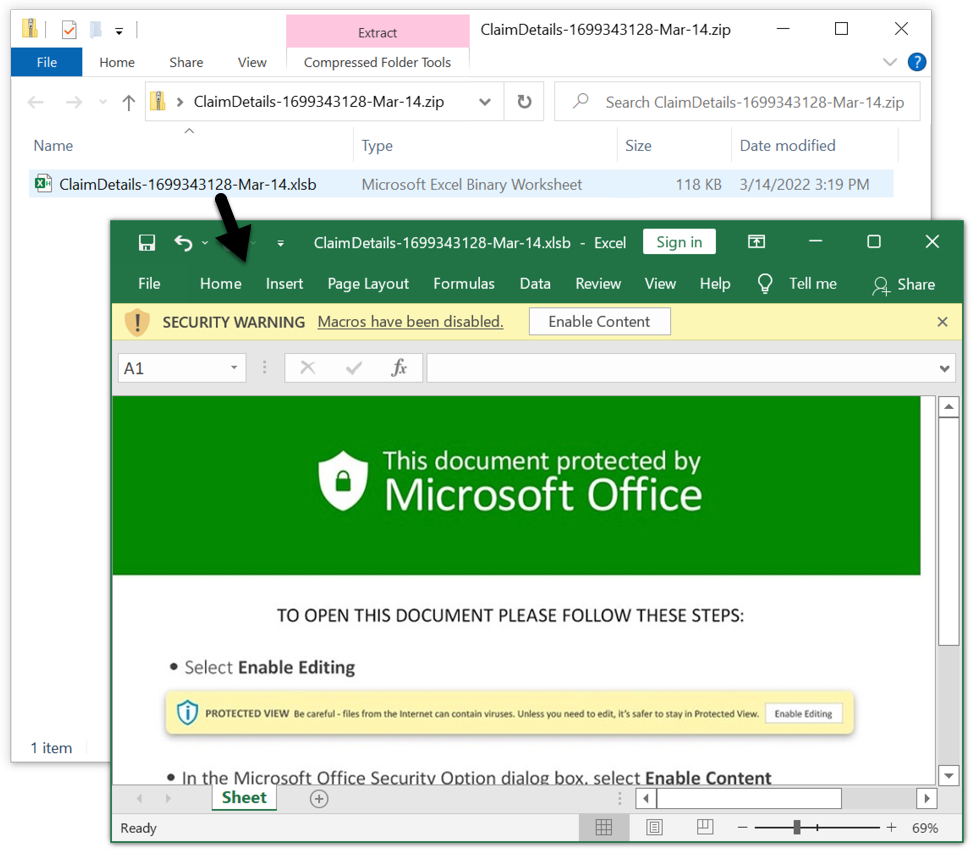Viewport: 975px width, 855px height.
Task: Add a new sheet with plus icon
Action: click(319, 798)
